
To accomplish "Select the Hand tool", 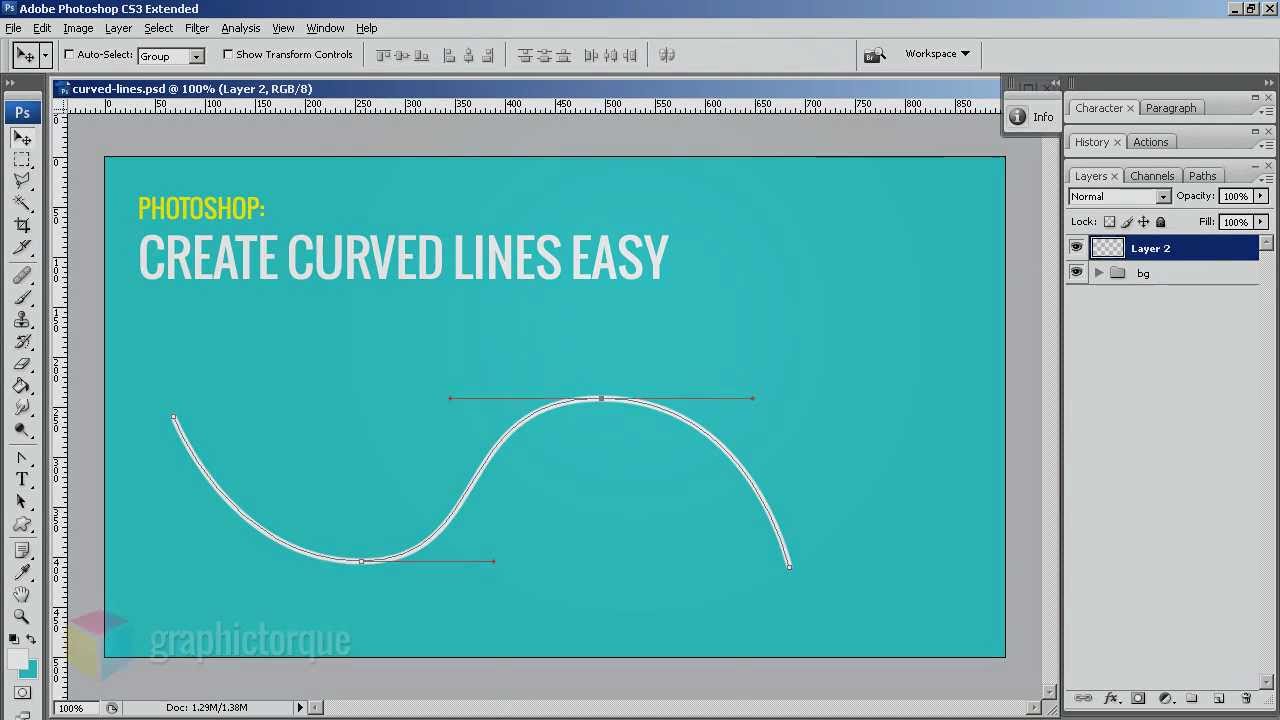I will (22, 595).
